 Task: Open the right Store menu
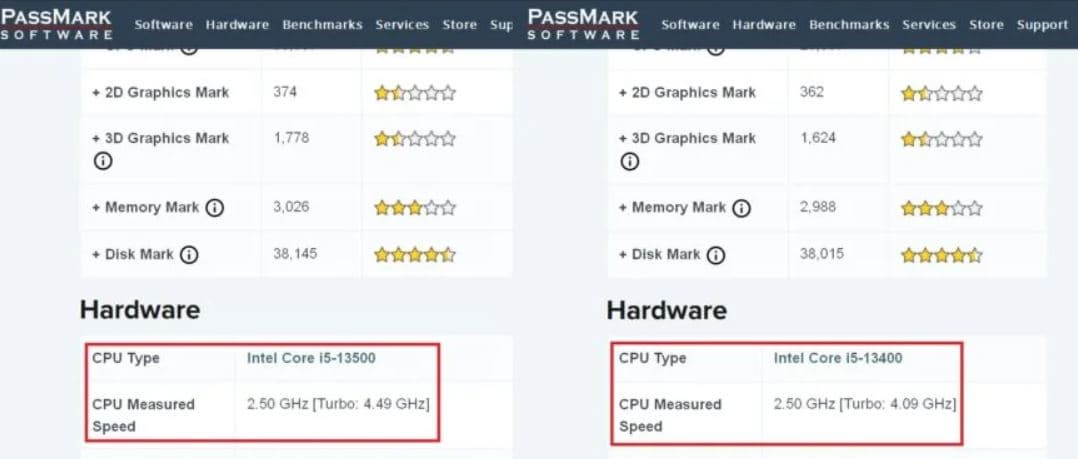tap(986, 25)
